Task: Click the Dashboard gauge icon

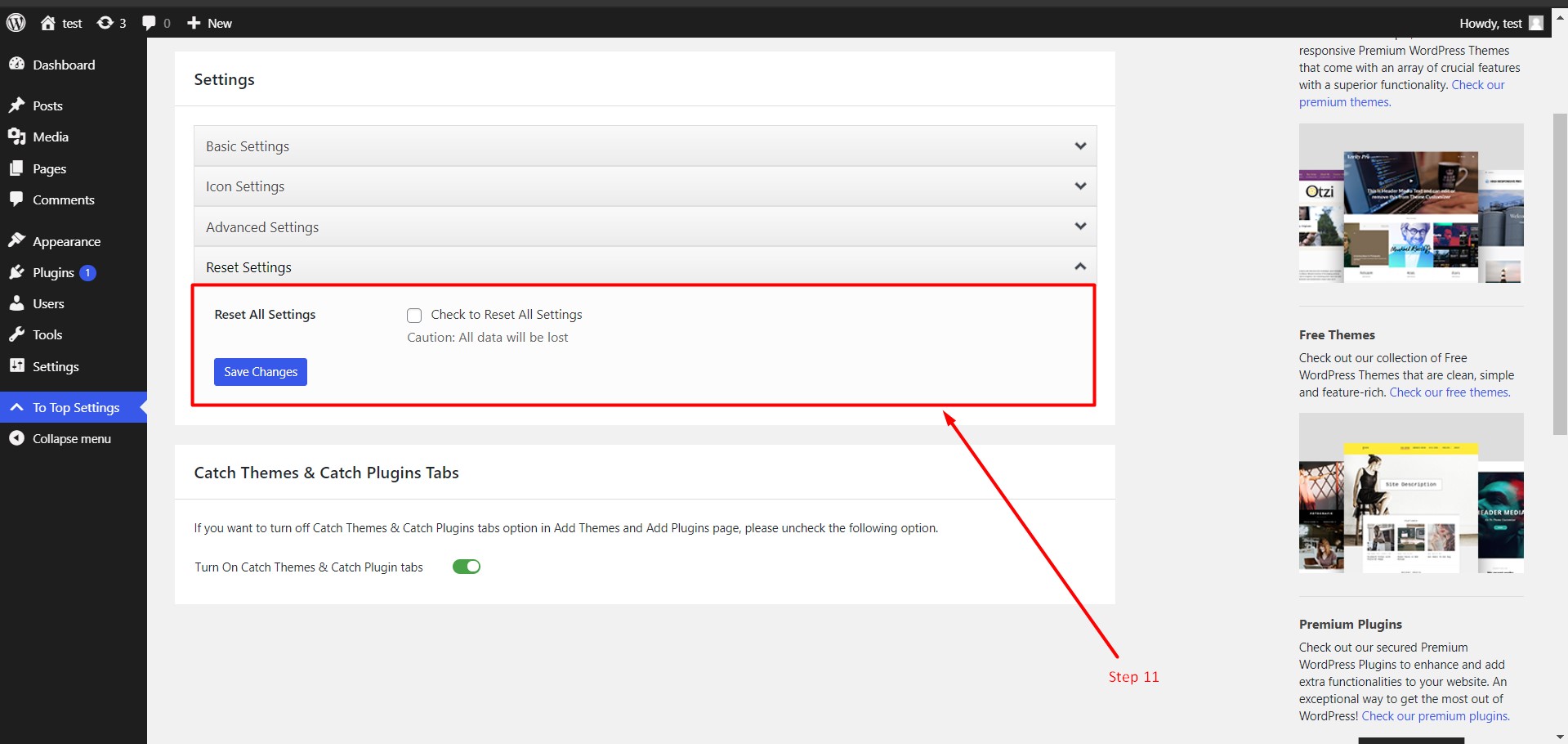Action: [x=16, y=64]
